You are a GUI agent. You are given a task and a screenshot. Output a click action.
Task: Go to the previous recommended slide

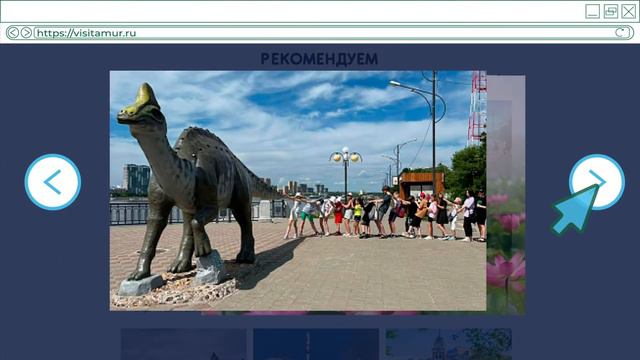pyautogui.click(x=53, y=182)
